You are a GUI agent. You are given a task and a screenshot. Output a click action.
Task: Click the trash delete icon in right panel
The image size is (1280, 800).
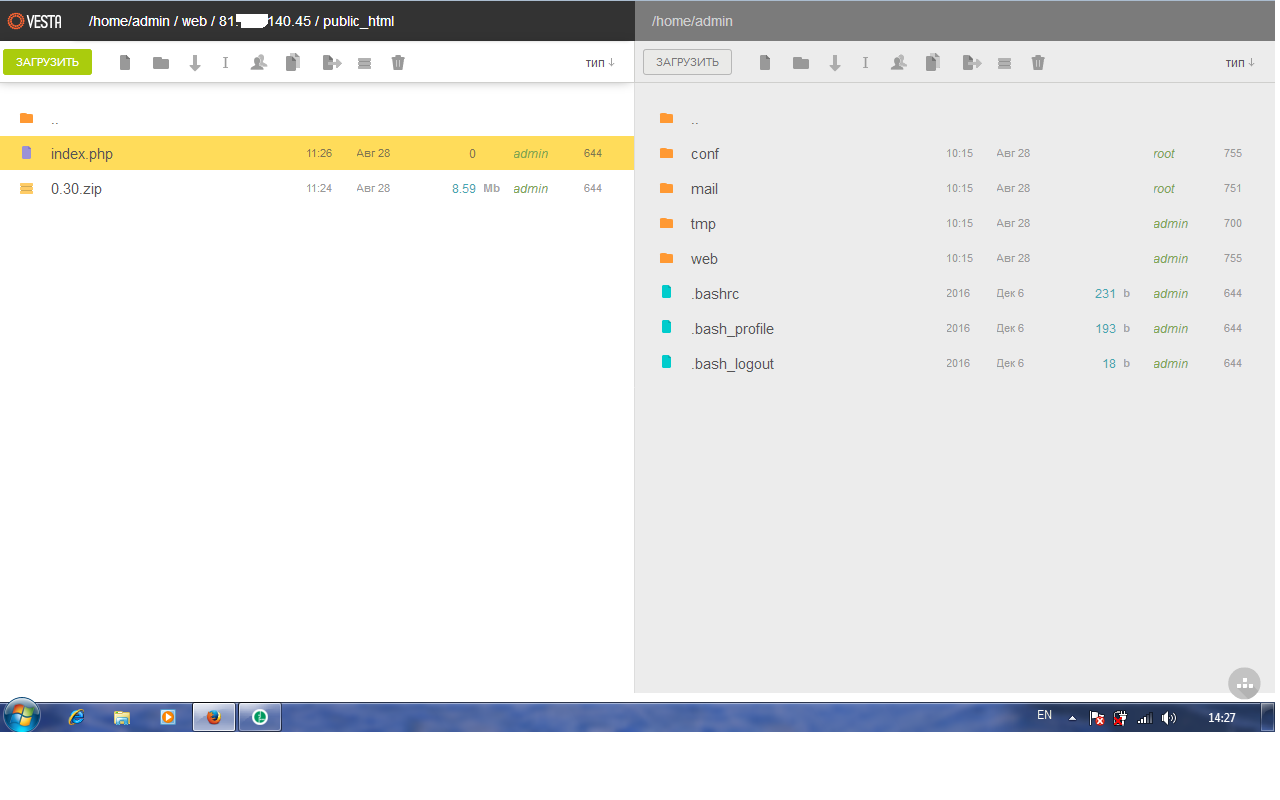pos(1038,63)
